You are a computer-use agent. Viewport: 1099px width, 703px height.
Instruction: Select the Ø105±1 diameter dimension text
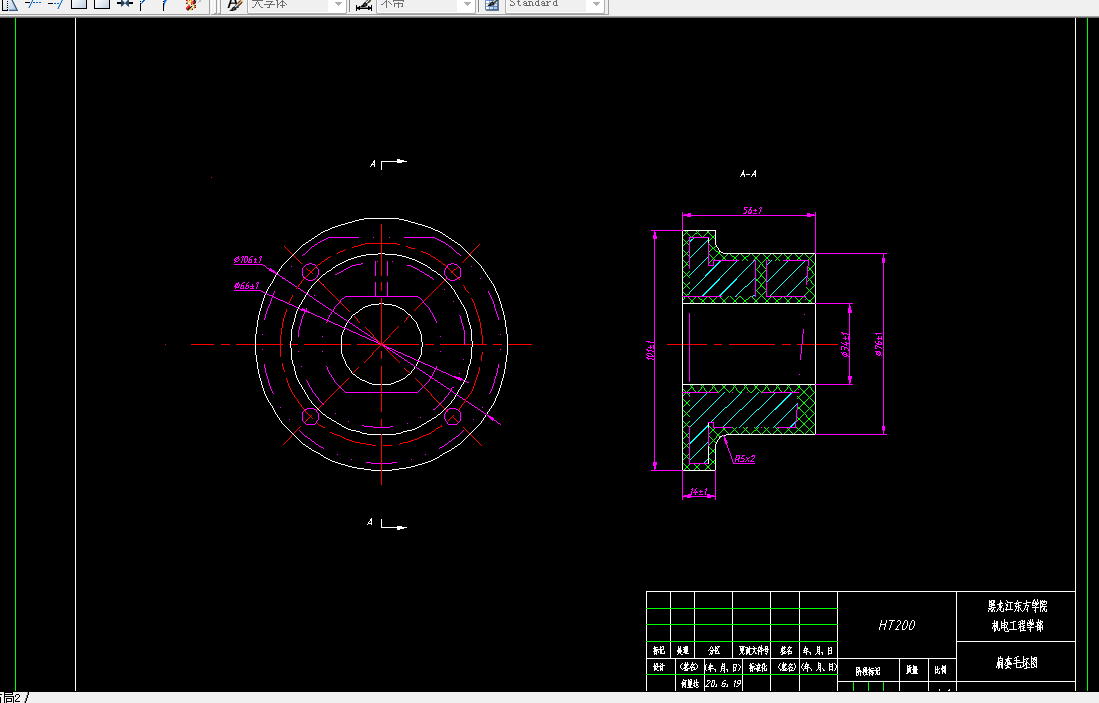pyautogui.click(x=247, y=260)
